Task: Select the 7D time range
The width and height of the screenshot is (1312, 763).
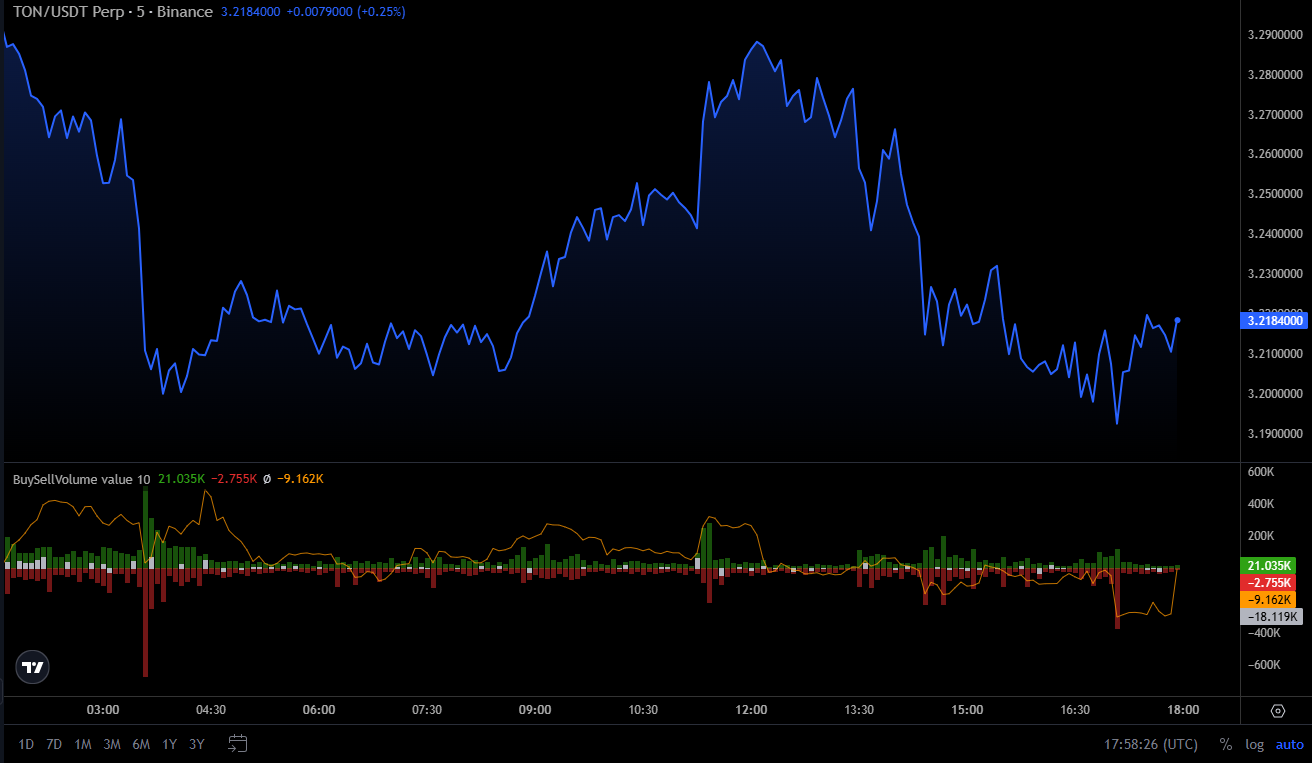Action: click(54, 744)
